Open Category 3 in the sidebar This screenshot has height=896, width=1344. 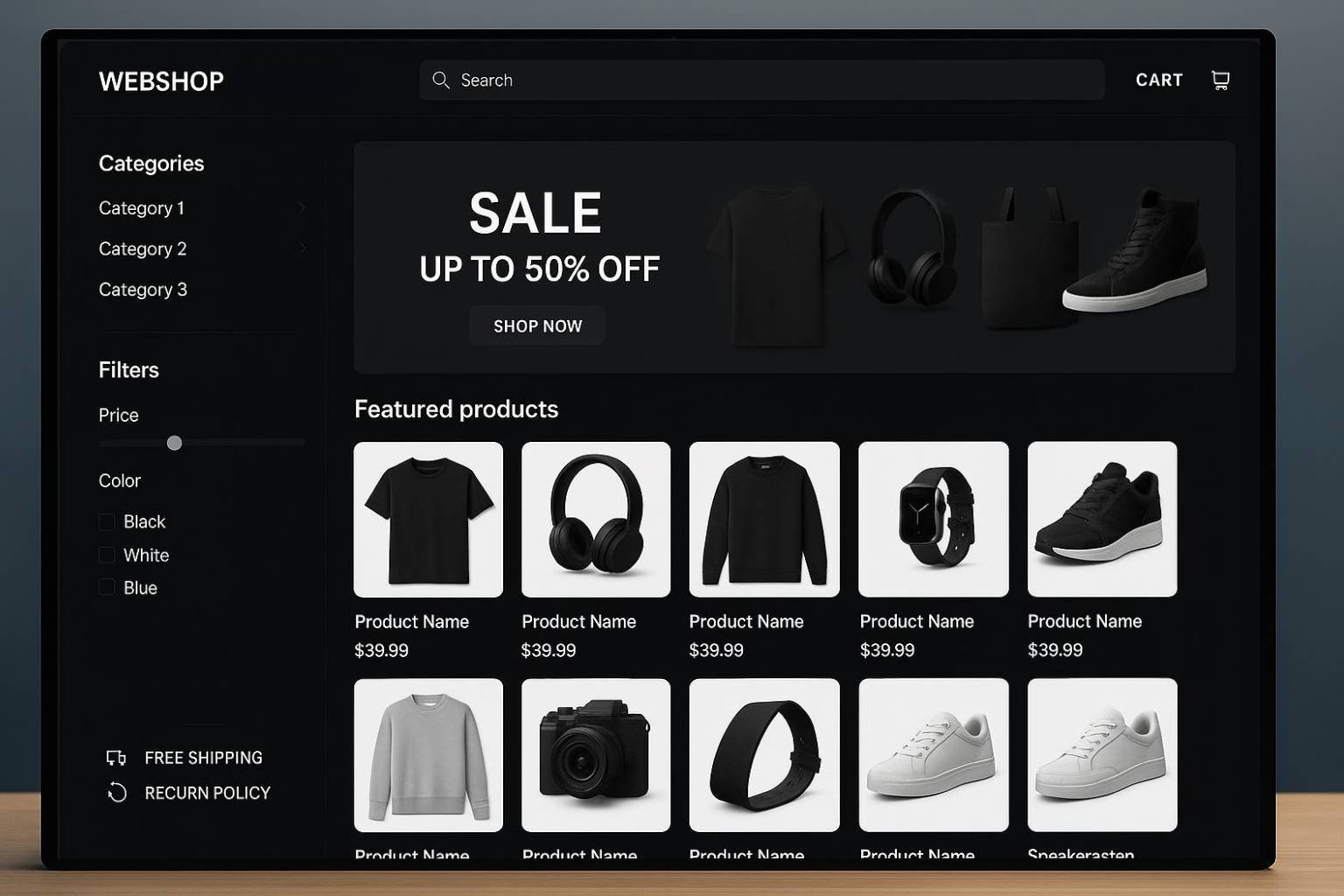[143, 290]
